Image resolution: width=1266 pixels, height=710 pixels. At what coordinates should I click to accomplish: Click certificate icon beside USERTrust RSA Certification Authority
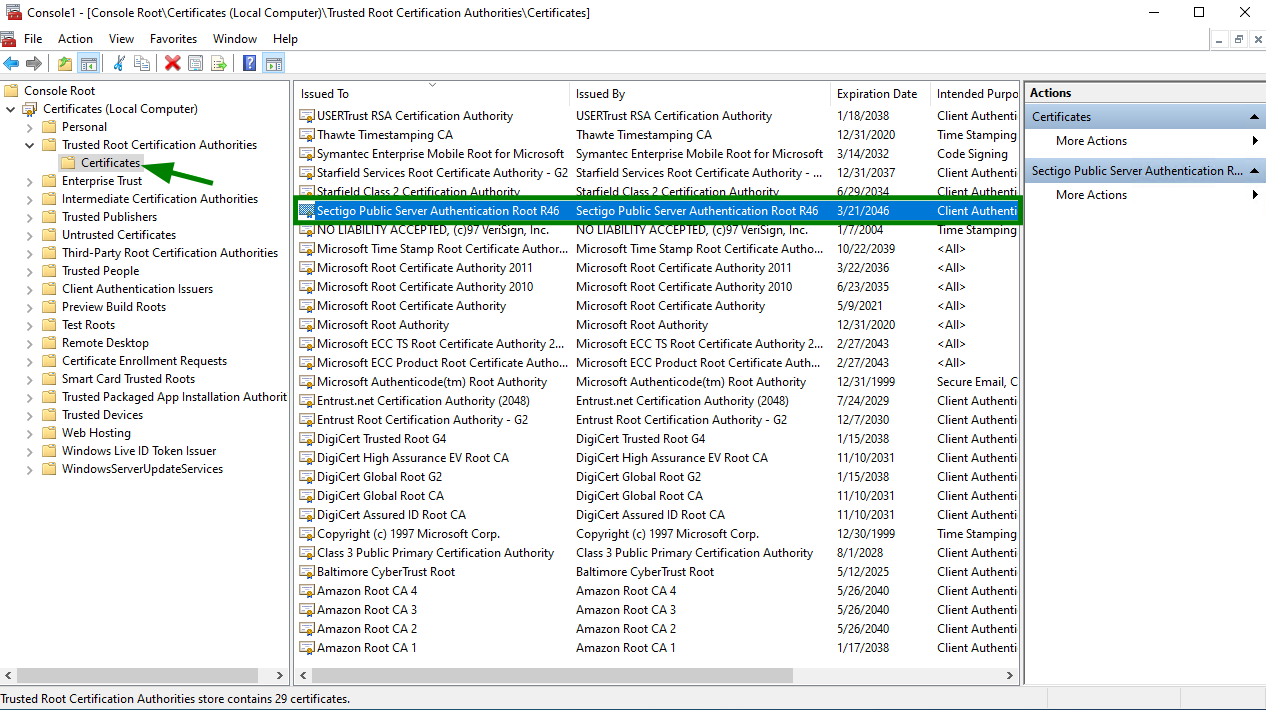pos(307,116)
